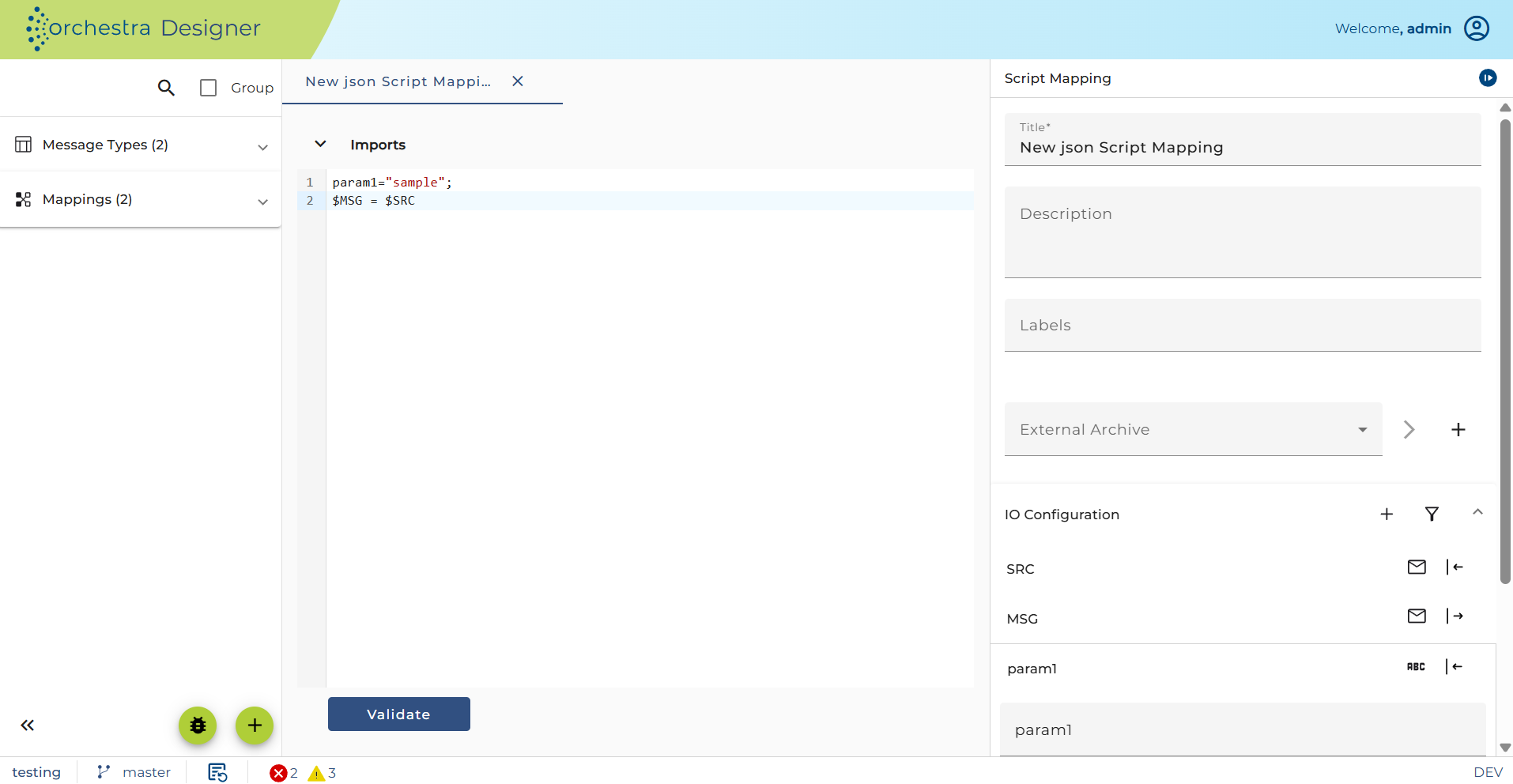The width and height of the screenshot is (1513, 784).
Task: Click the search magnifier icon
Action: pyautogui.click(x=166, y=88)
